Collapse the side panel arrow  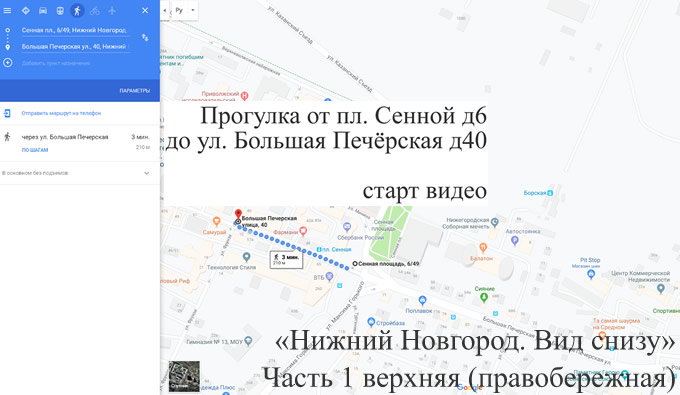point(165,10)
